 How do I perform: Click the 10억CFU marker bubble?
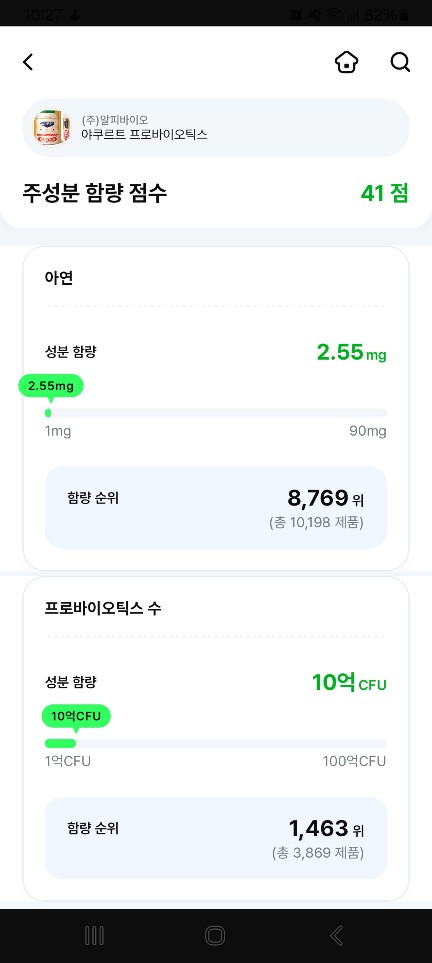[76, 717]
